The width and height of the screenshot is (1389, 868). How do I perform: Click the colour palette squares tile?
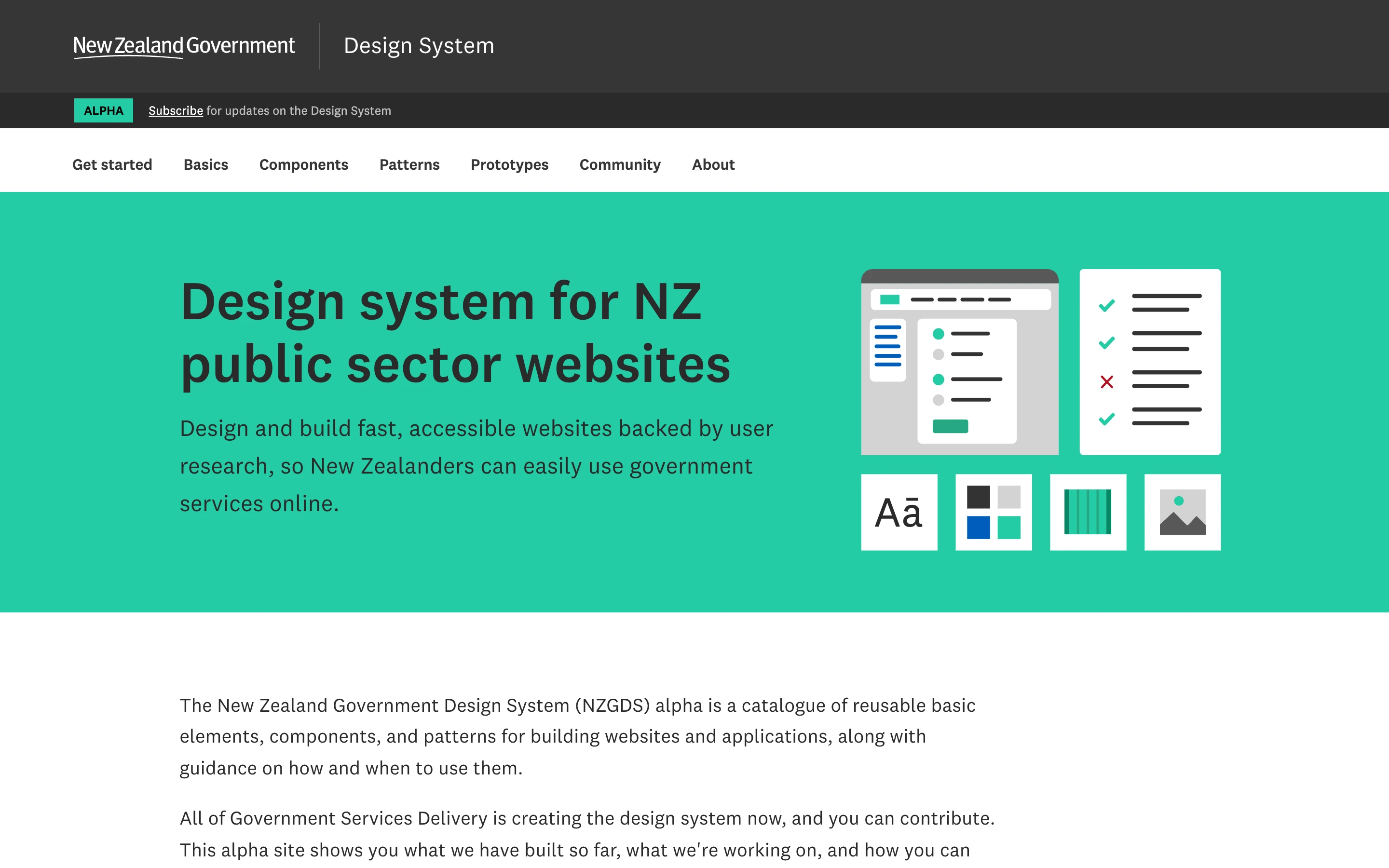tap(994, 512)
